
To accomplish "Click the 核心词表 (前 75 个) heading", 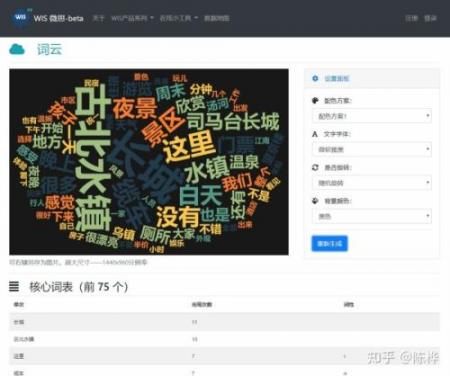I will coord(79,286).
